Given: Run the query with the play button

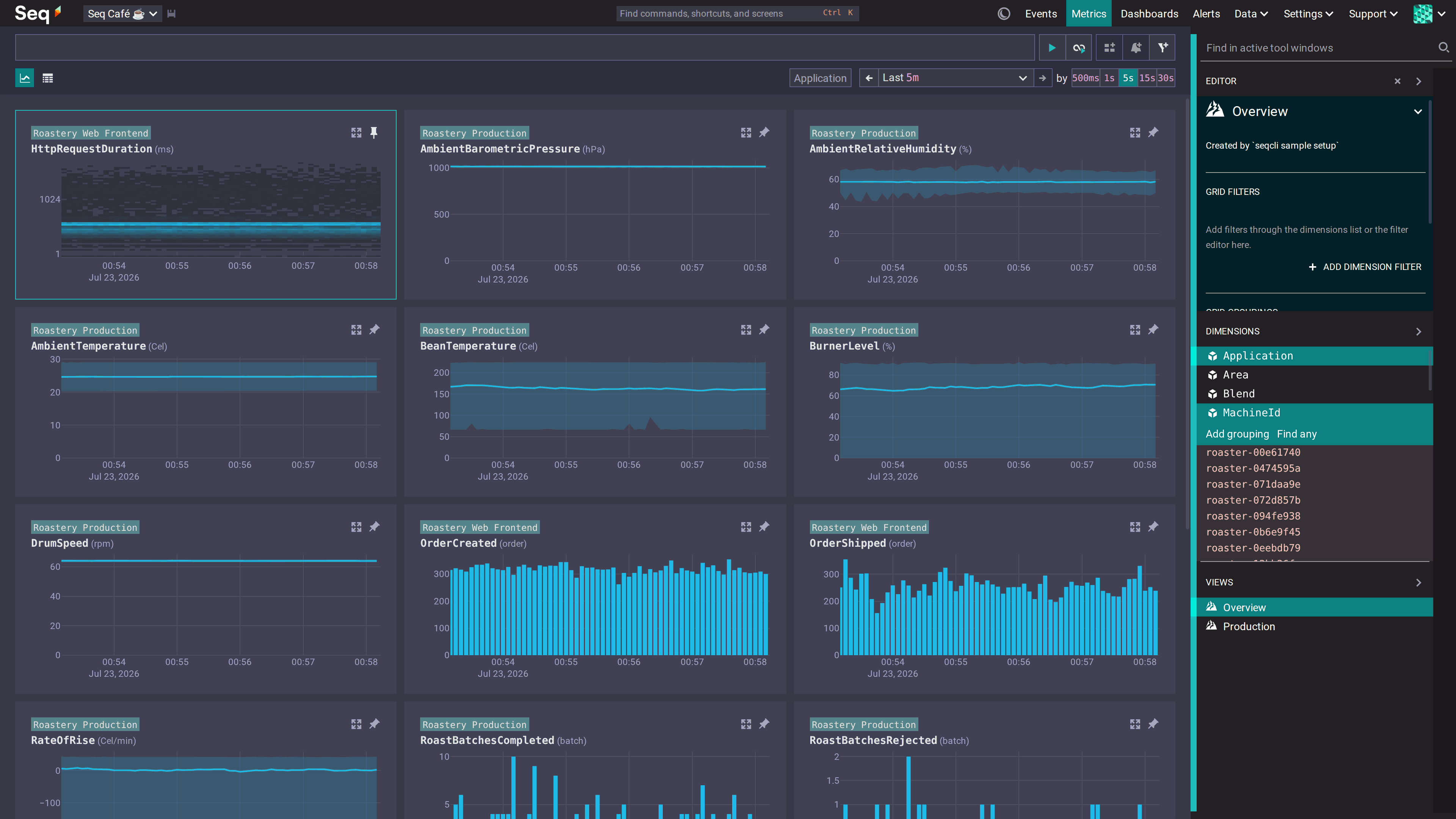Looking at the screenshot, I should click(1052, 48).
